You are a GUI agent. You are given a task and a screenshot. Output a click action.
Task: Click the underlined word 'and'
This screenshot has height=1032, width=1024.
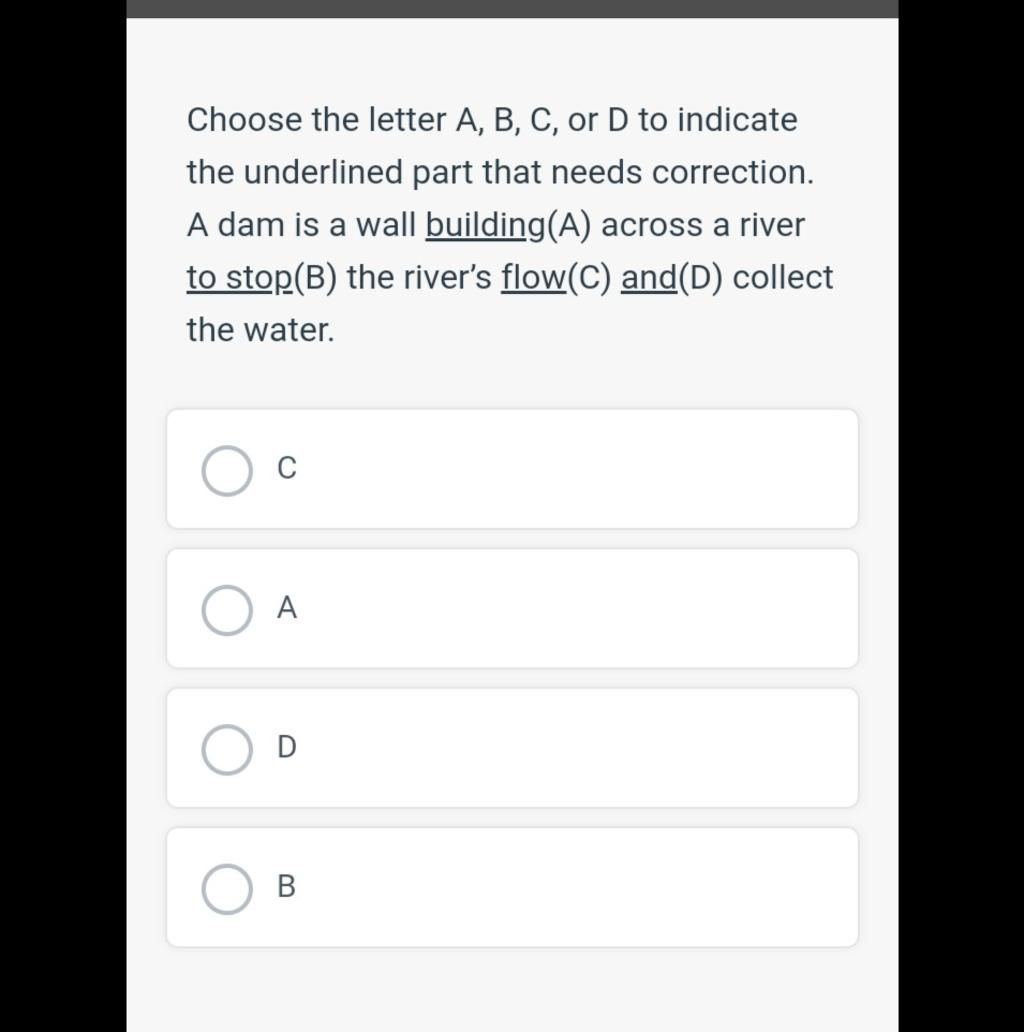pyautogui.click(x=648, y=278)
